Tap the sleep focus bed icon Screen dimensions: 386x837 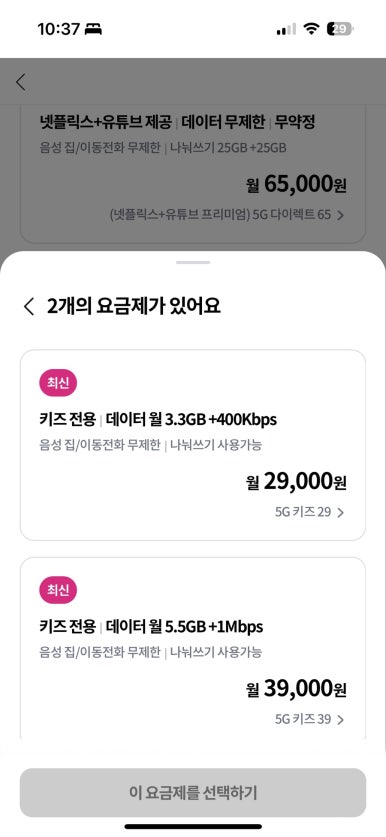pos(93,29)
